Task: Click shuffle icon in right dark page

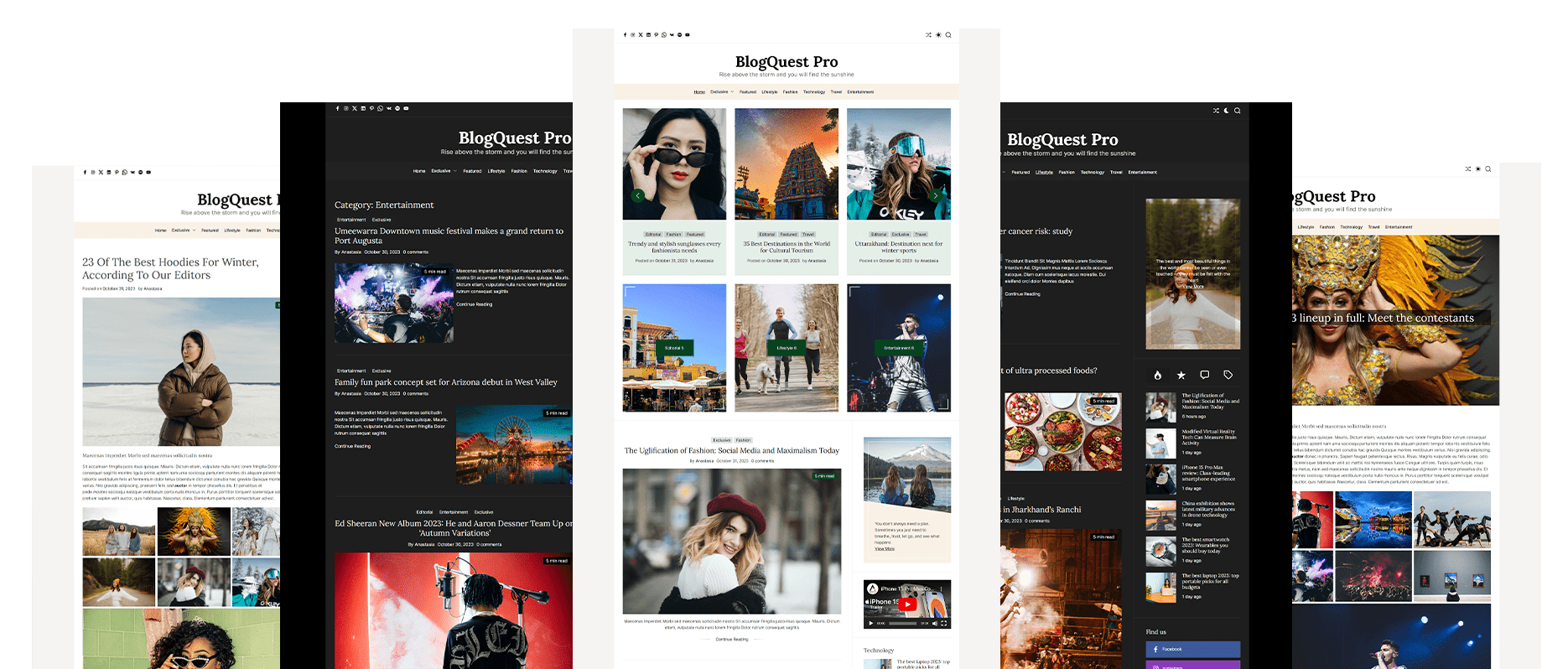Action: tap(1216, 111)
